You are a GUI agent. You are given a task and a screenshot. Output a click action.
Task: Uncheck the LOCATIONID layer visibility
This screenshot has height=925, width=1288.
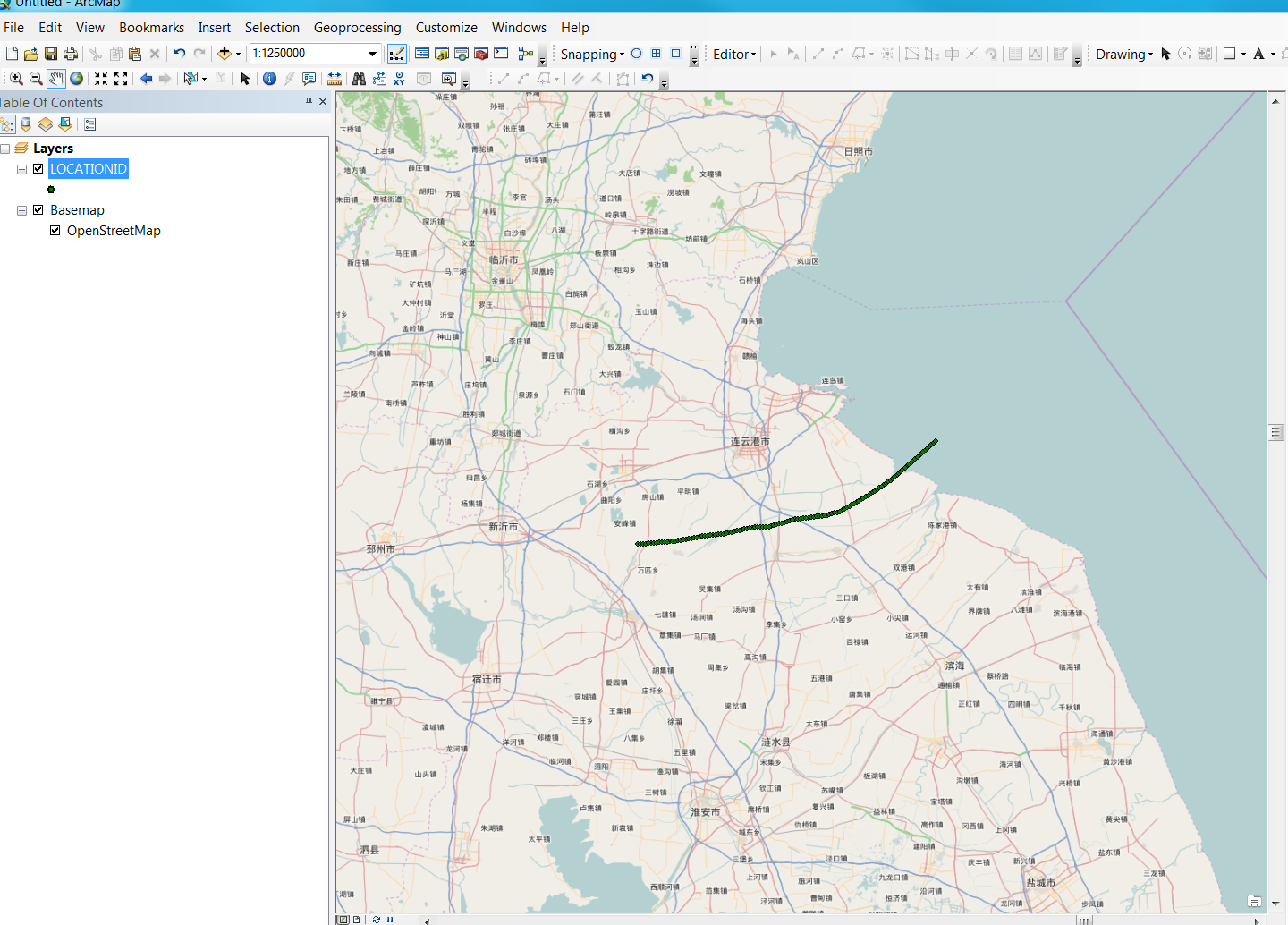coord(38,168)
